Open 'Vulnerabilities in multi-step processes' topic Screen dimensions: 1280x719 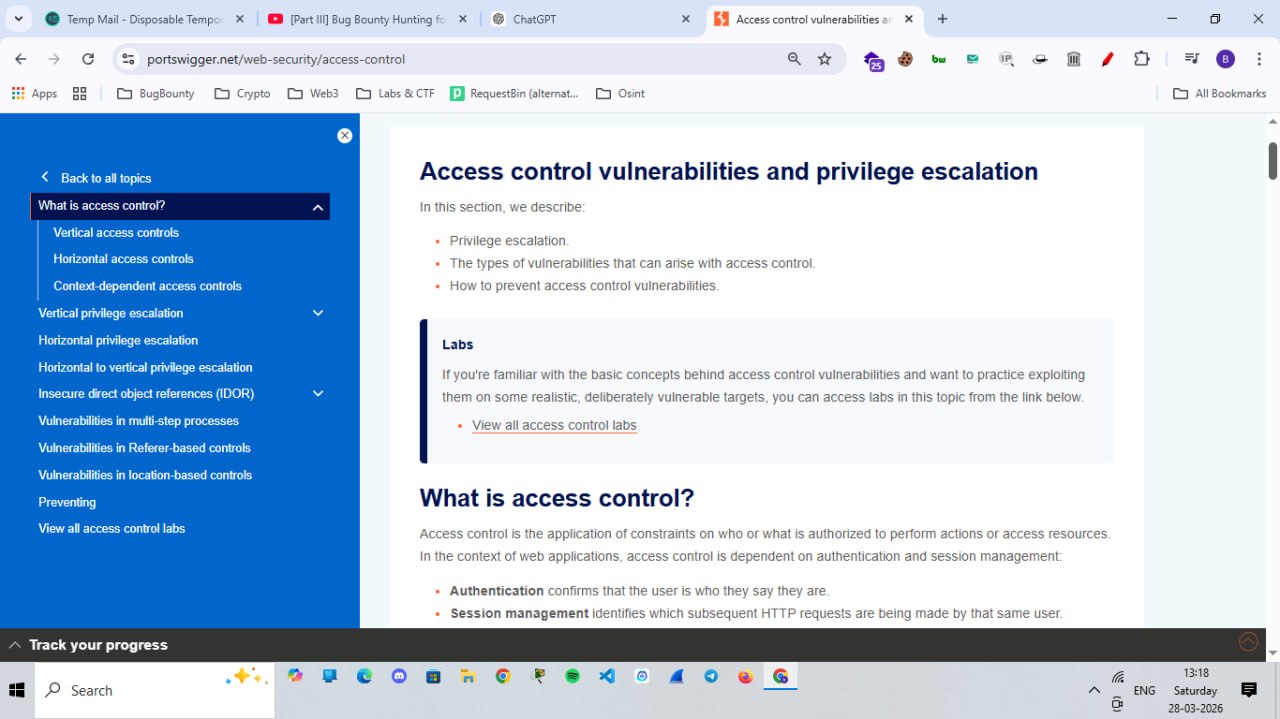pos(138,421)
